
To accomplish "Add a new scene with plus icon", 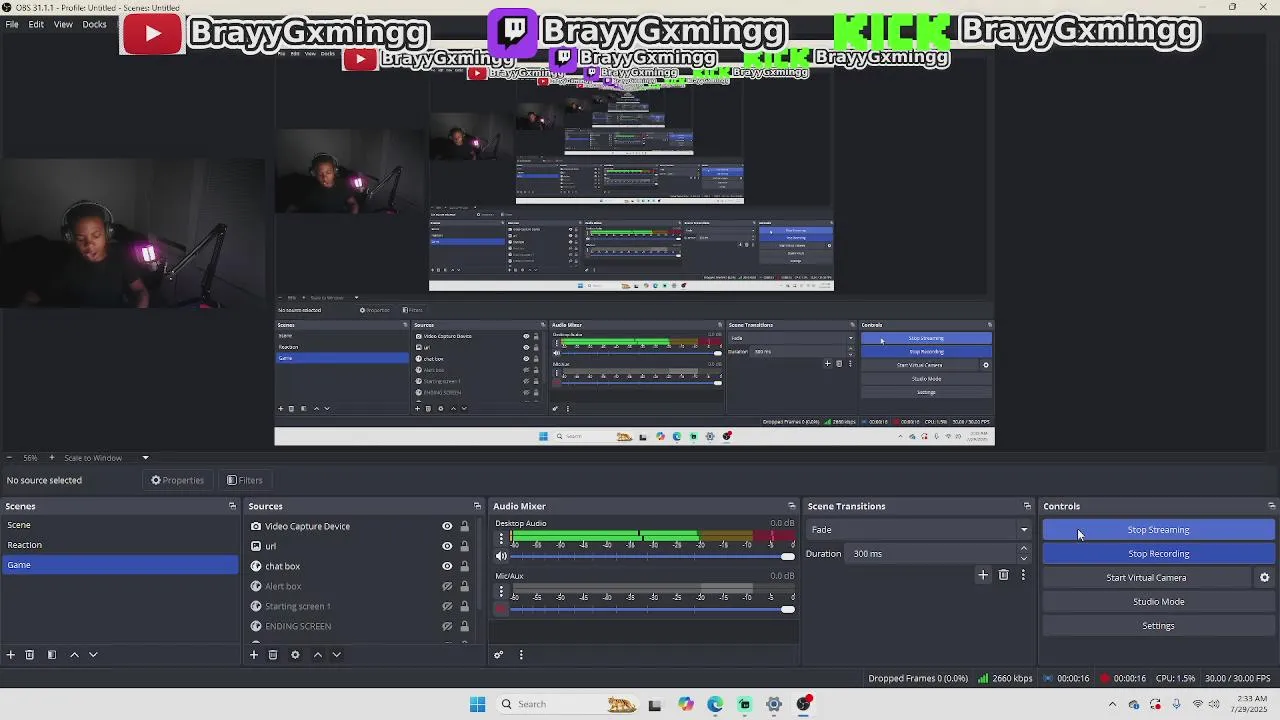I will pos(11,655).
